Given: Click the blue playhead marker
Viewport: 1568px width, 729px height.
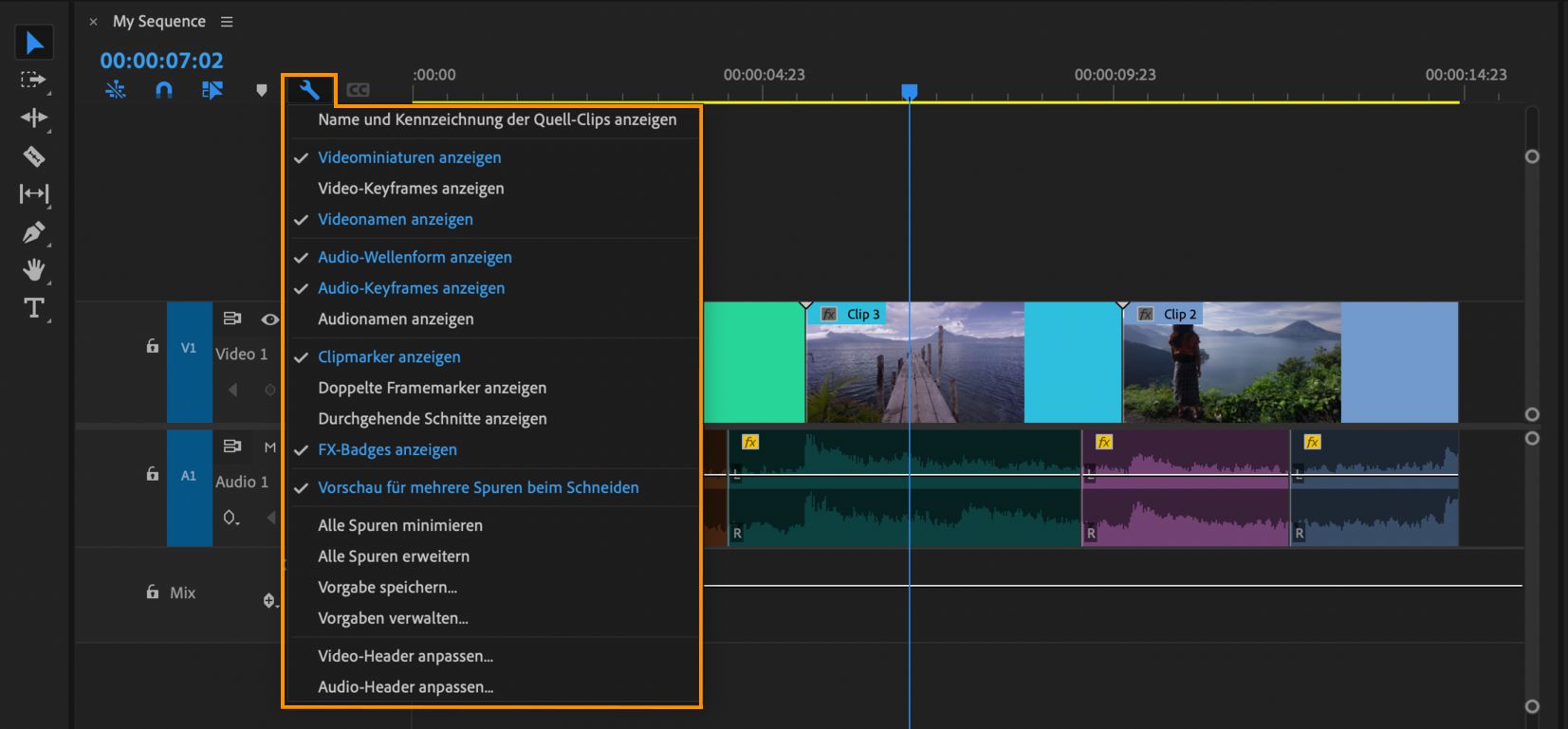Looking at the screenshot, I should tap(909, 91).
